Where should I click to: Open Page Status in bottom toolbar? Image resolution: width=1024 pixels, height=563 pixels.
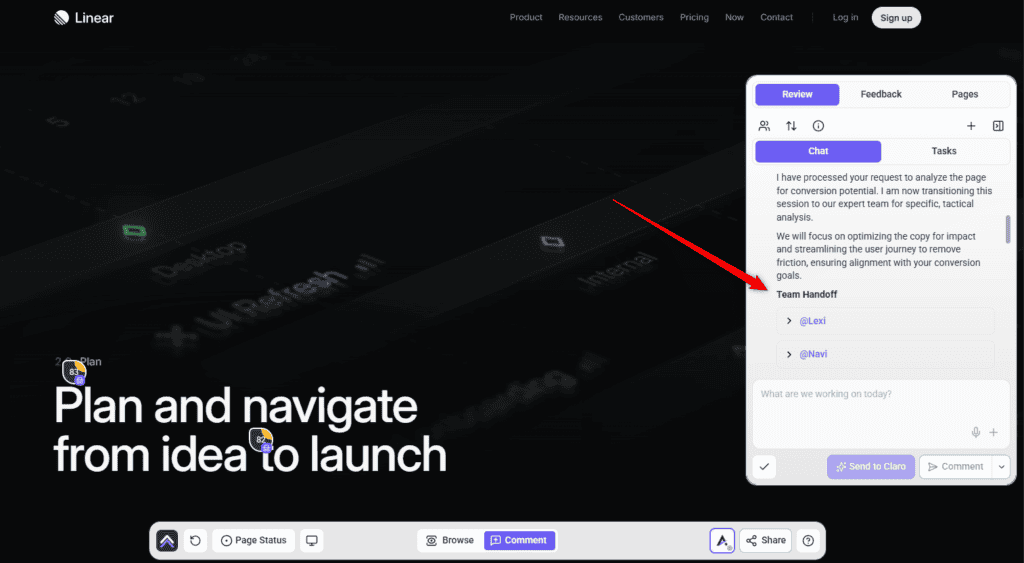pyautogui.click(x=253, y=540)
